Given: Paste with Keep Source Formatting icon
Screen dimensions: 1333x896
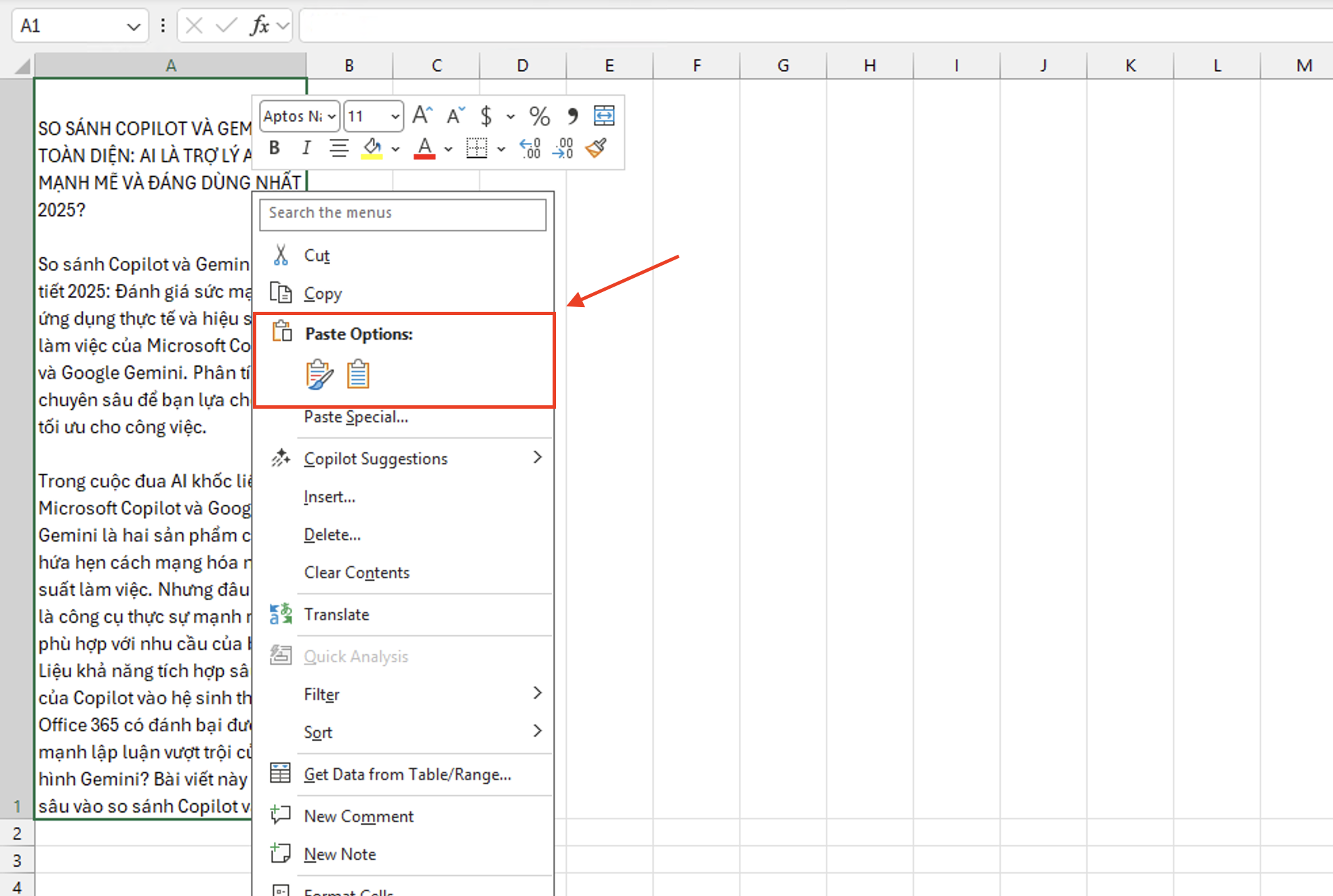Looking at the screenshot, I should pos(319,374).
